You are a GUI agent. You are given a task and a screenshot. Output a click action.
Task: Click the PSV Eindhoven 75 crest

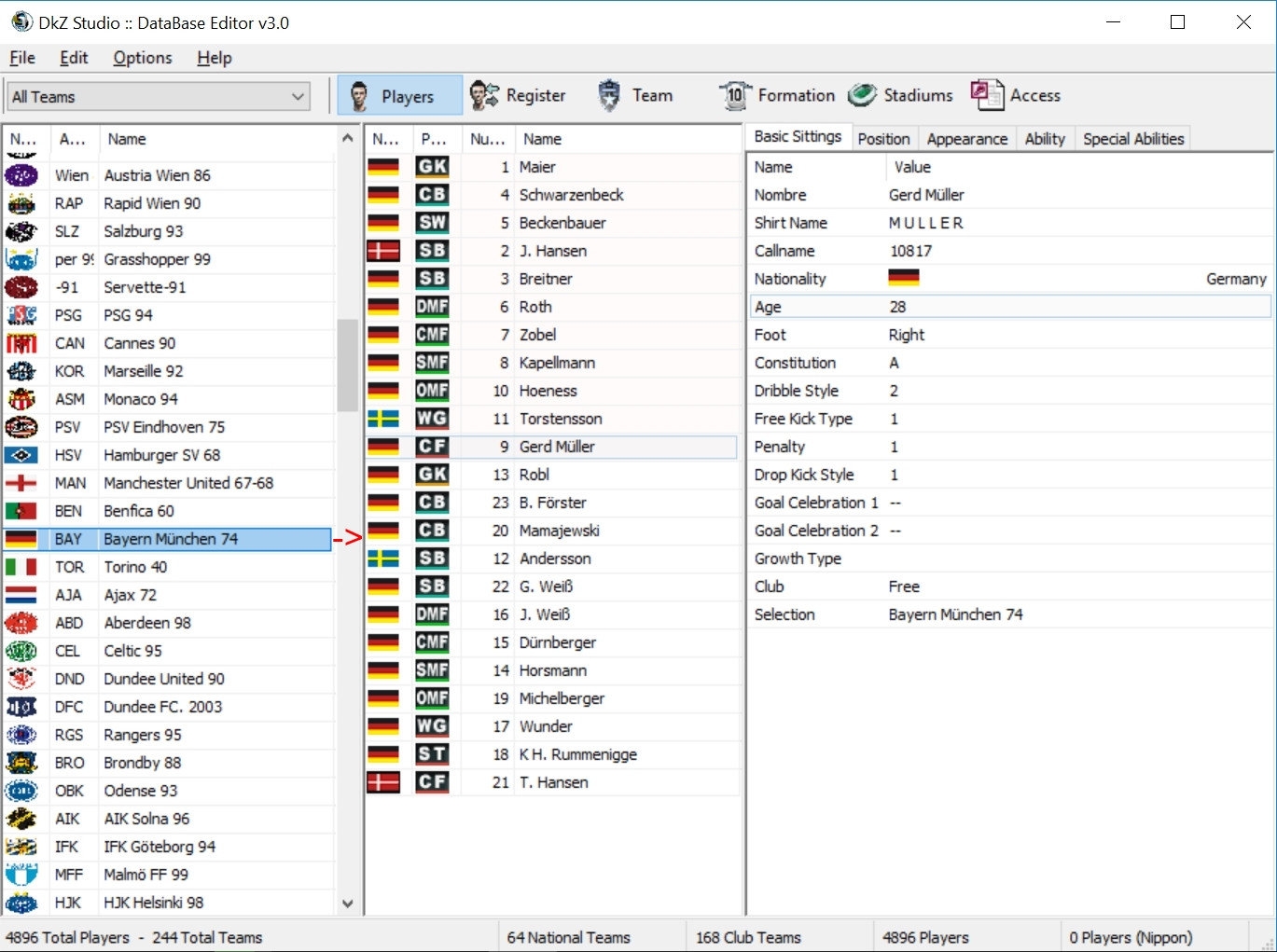click(21, 427)
